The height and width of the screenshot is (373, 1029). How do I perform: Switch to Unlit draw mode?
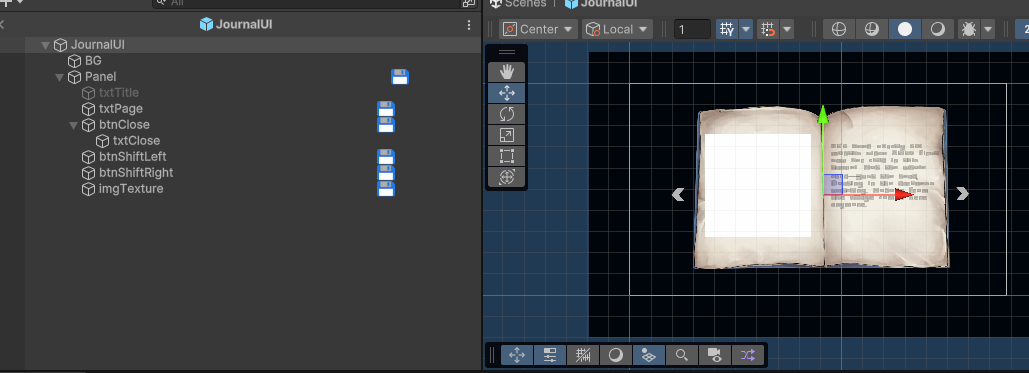[x=938, y=29]
